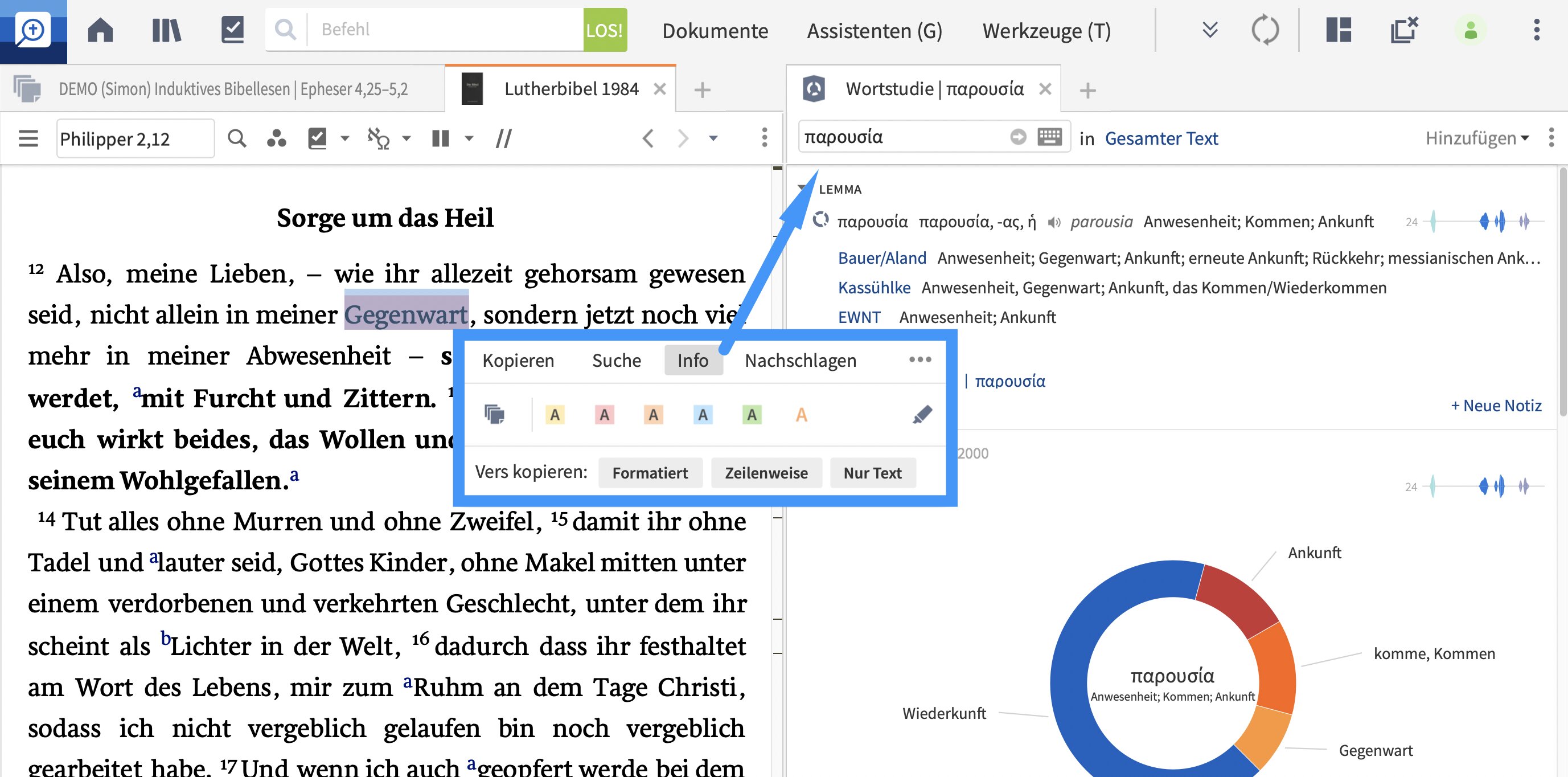Click + Neue Notiz

point(1496,406)
